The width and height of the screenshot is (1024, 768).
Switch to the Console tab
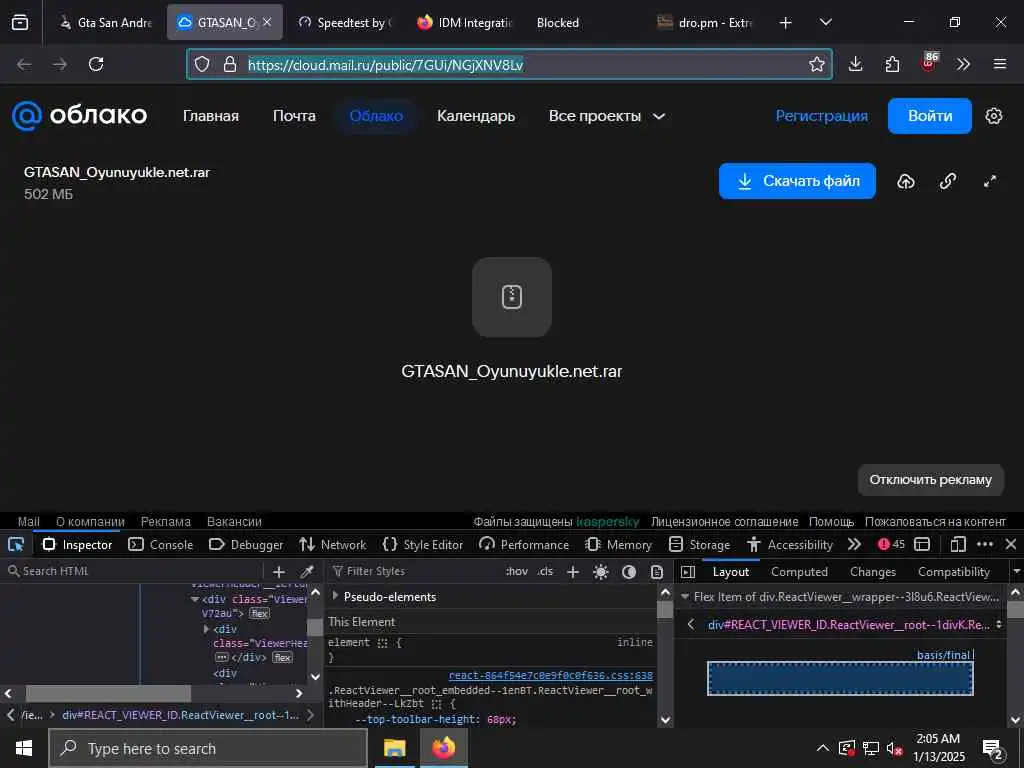pos(161,544)
